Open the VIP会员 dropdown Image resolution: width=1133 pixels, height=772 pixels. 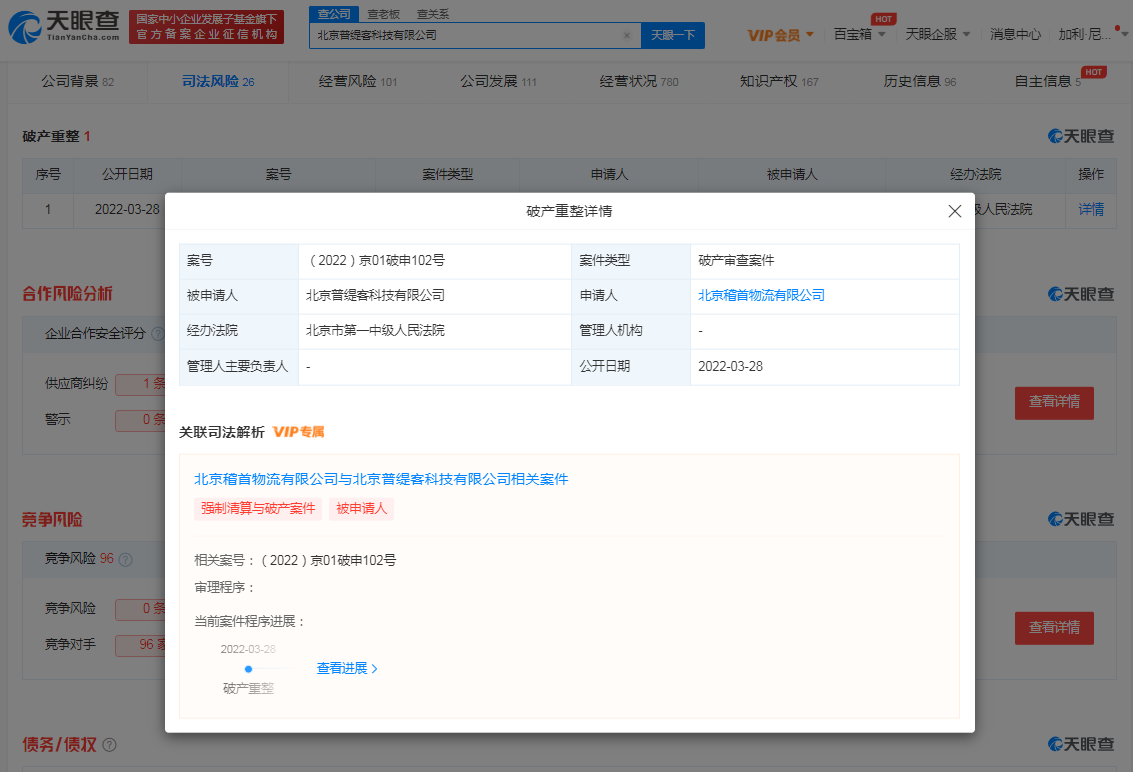click(x=780, y=35)
